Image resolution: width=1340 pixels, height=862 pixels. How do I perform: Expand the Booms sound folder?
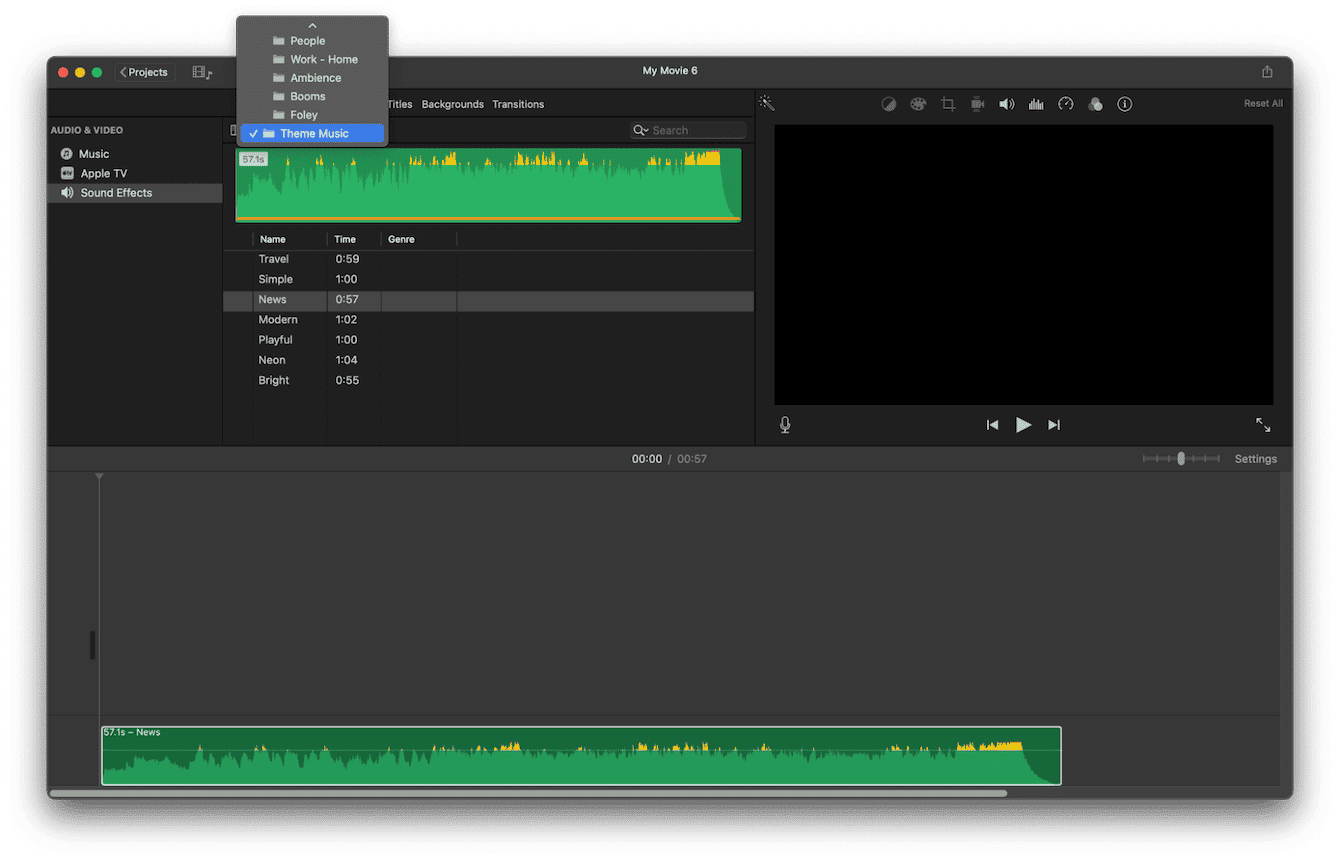click(x=308, y=96)
